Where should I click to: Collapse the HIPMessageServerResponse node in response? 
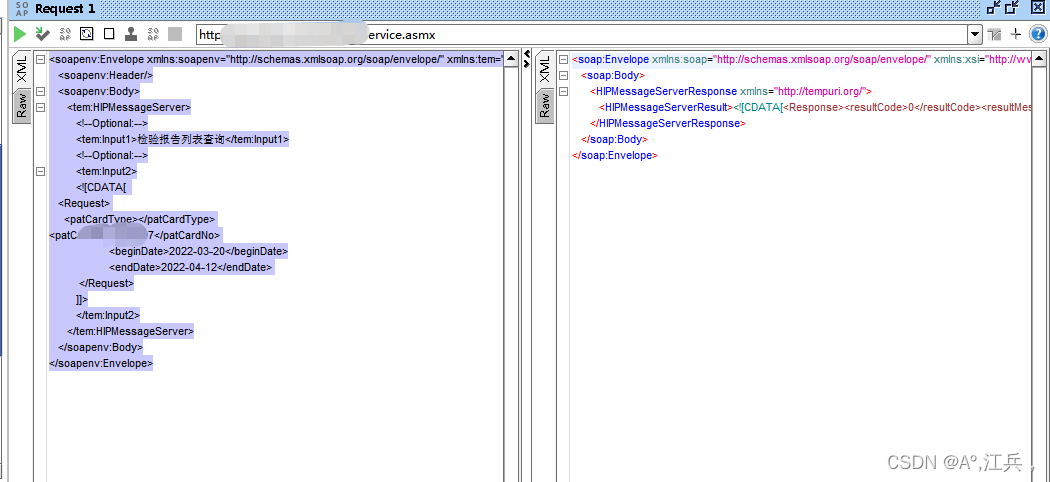(x=563, y=91)
